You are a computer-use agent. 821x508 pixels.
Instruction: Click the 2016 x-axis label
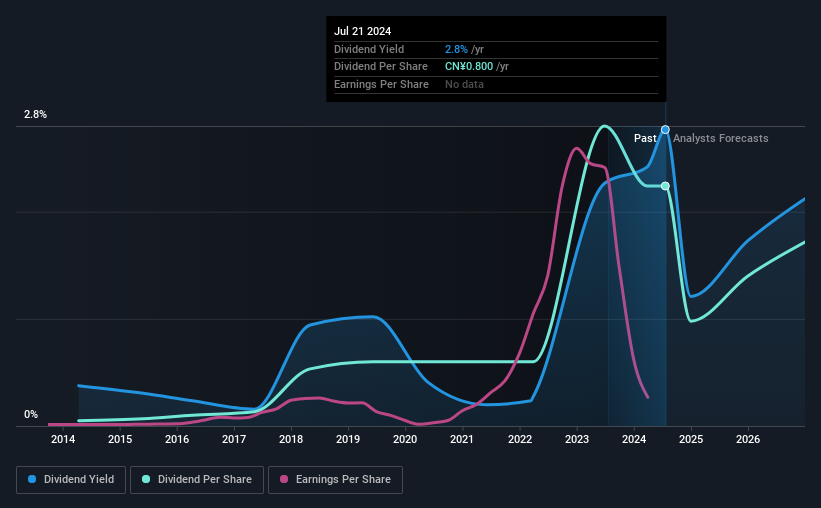coord(177,439)
